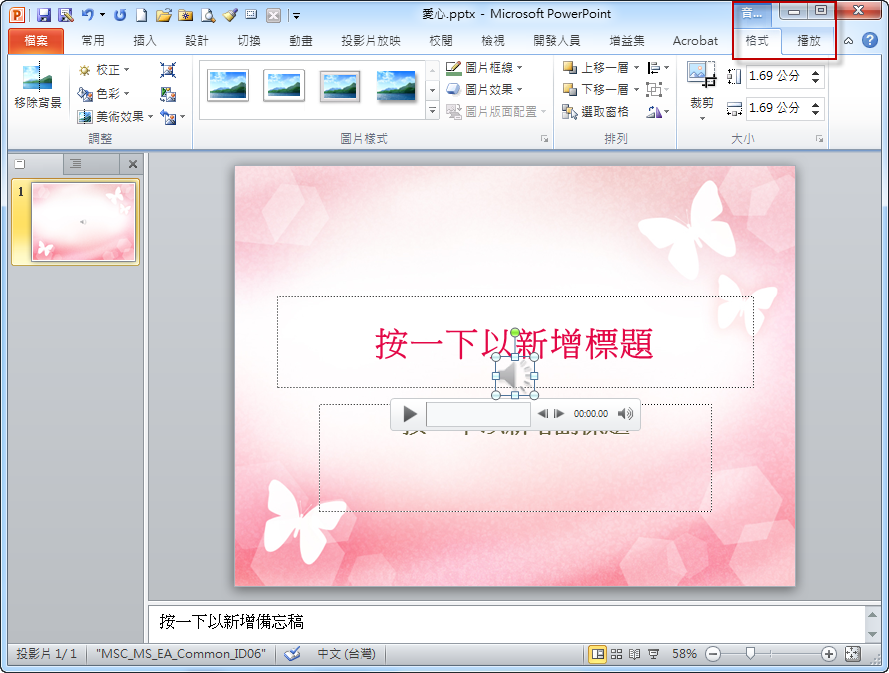Click the zoom out minus button
The height and width of the screenshot is (673, 889).
tap(713, 654)
